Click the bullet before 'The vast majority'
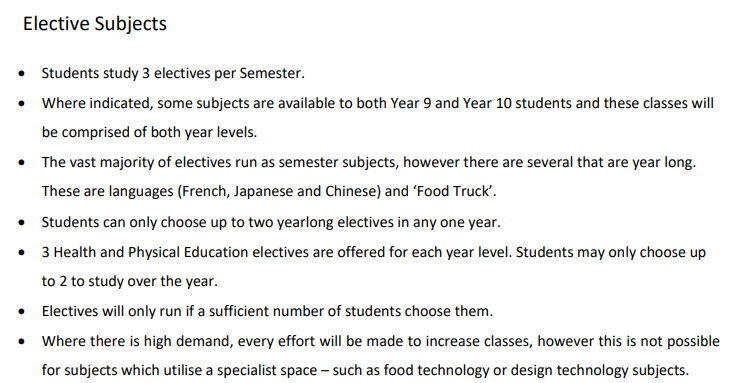Viewport: 734px width, 383px height. click(22, 163)
